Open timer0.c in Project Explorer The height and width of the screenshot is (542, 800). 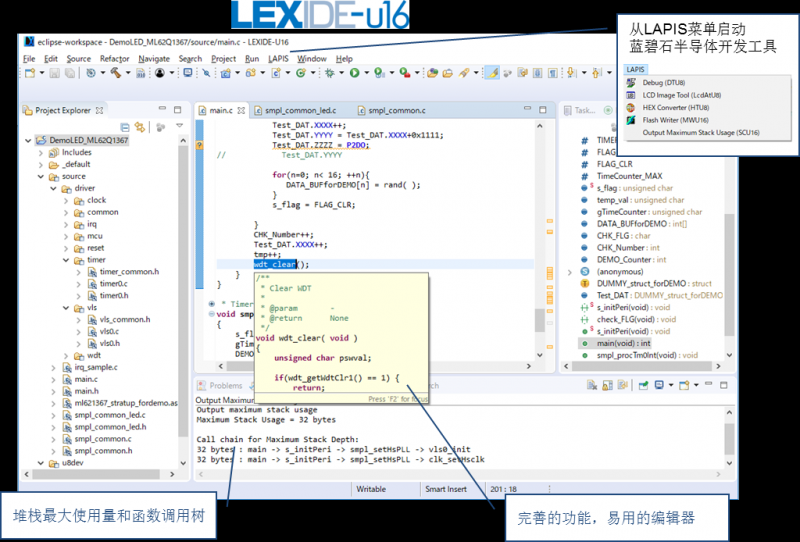pos(113,284)
